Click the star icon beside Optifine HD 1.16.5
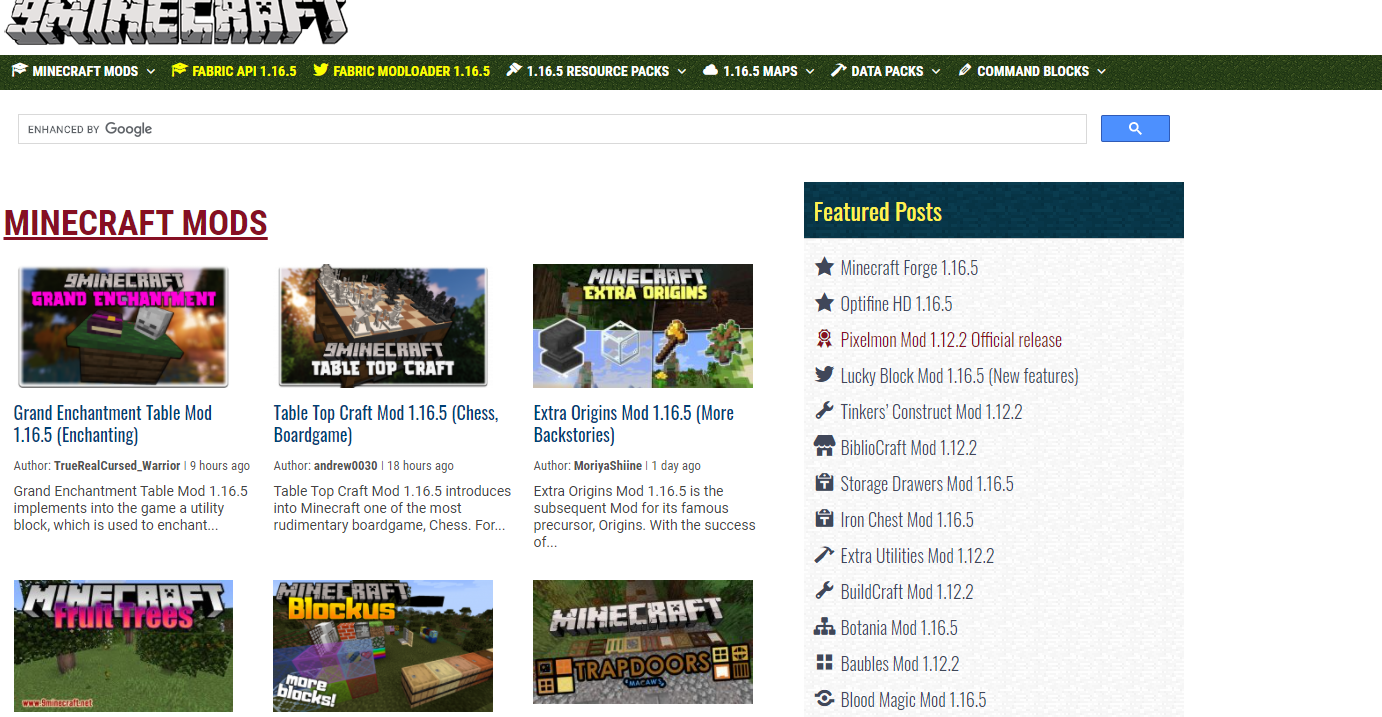 [x=824, y=302]
